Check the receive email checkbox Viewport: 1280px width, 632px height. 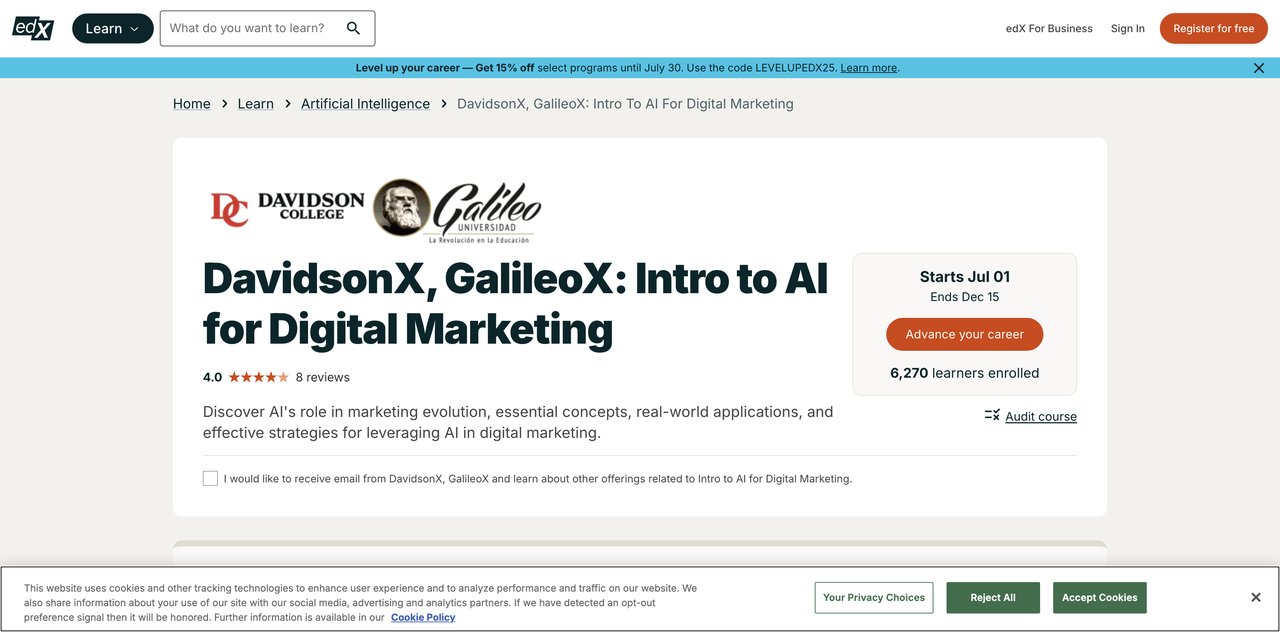pos(210,478)
